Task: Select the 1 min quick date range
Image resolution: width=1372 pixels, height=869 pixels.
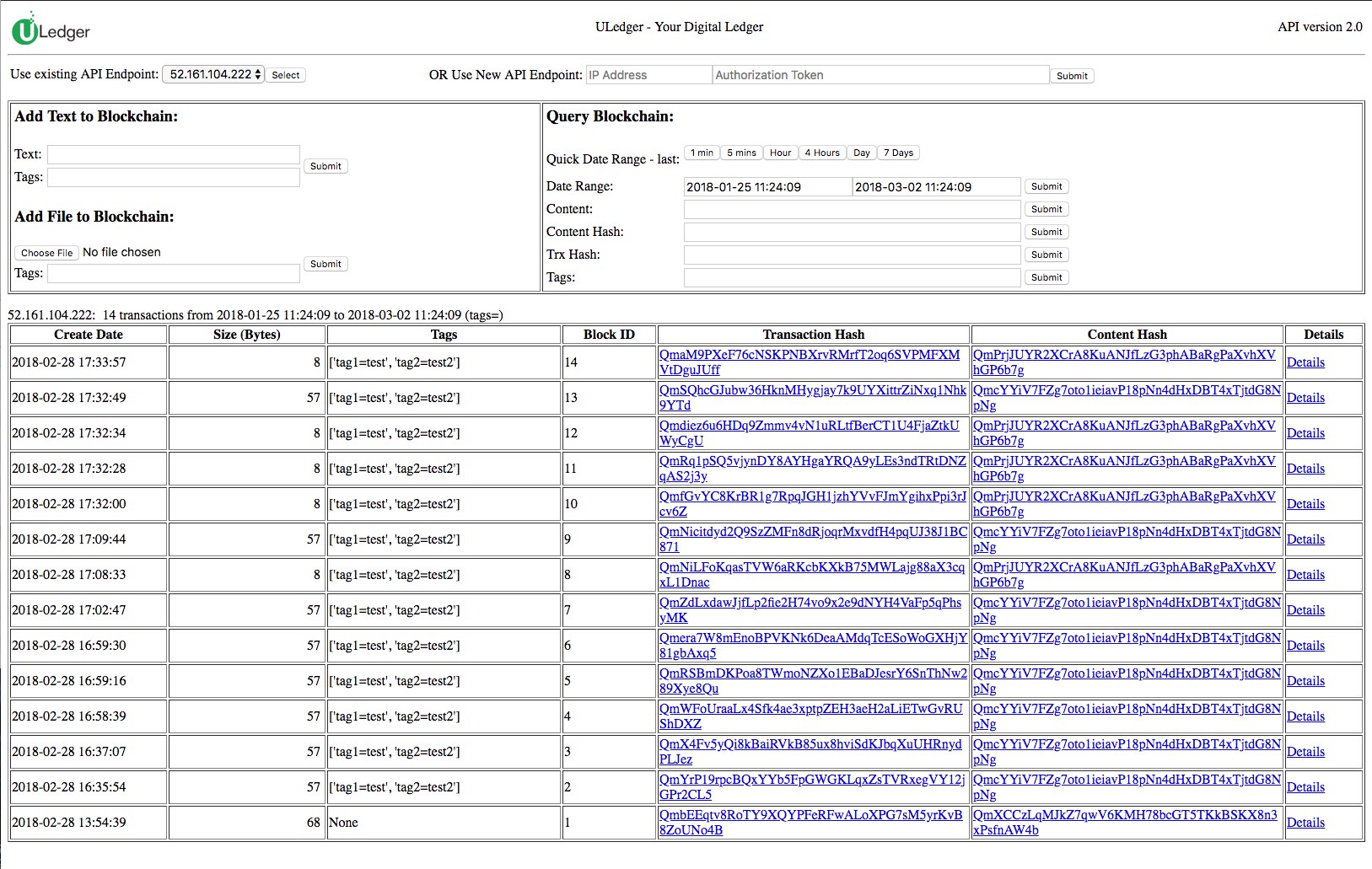Action: coord(702,153)
